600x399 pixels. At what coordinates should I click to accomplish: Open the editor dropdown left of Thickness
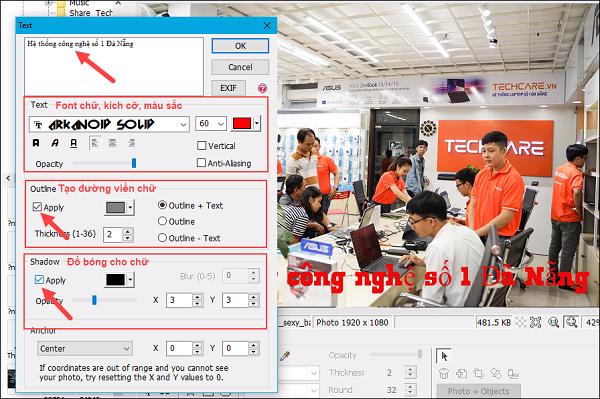pyautogui.click(x=314, y=373)
